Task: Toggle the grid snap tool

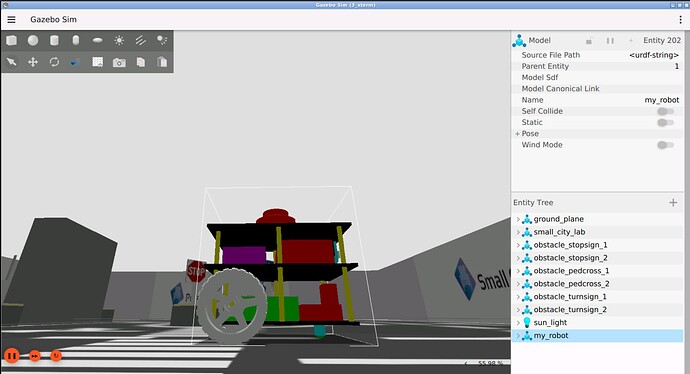Action: (x=98, y=62)
